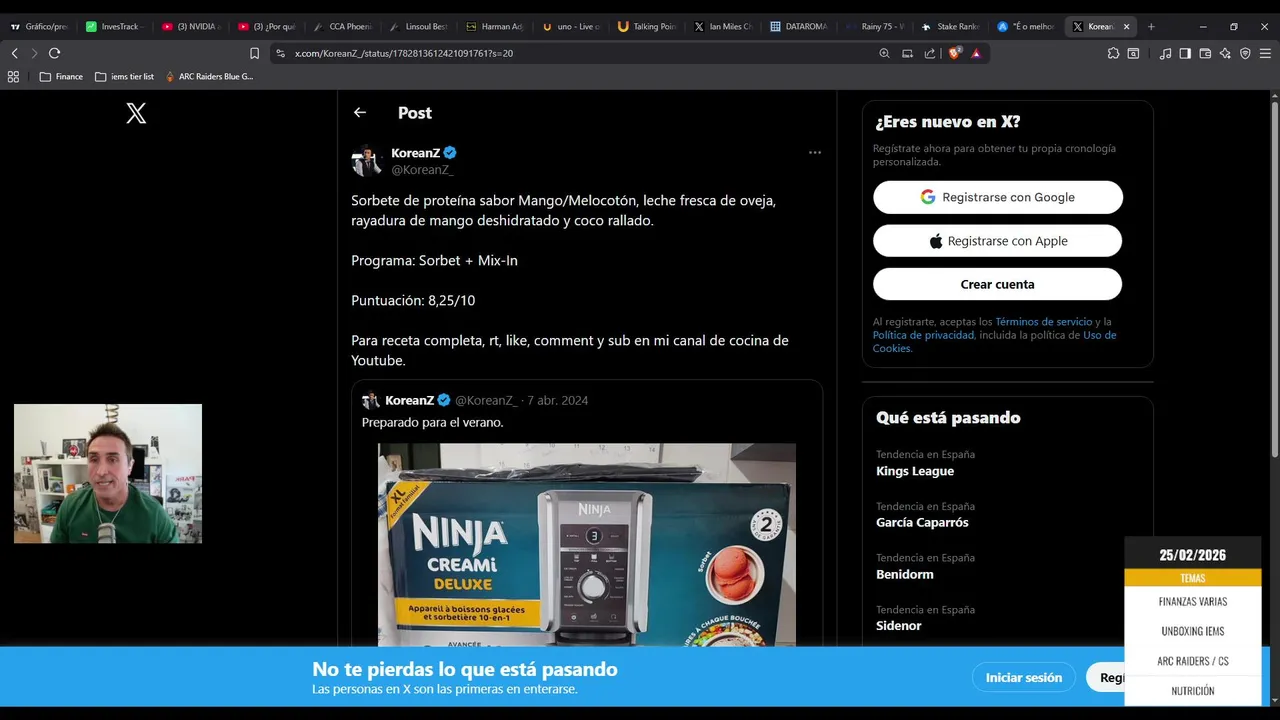Image resolution: width=1280 pixels, height=720 pixels.
Task: Open site settings icon in address bar
Action: pyautogui.click(x=281, y=53)
